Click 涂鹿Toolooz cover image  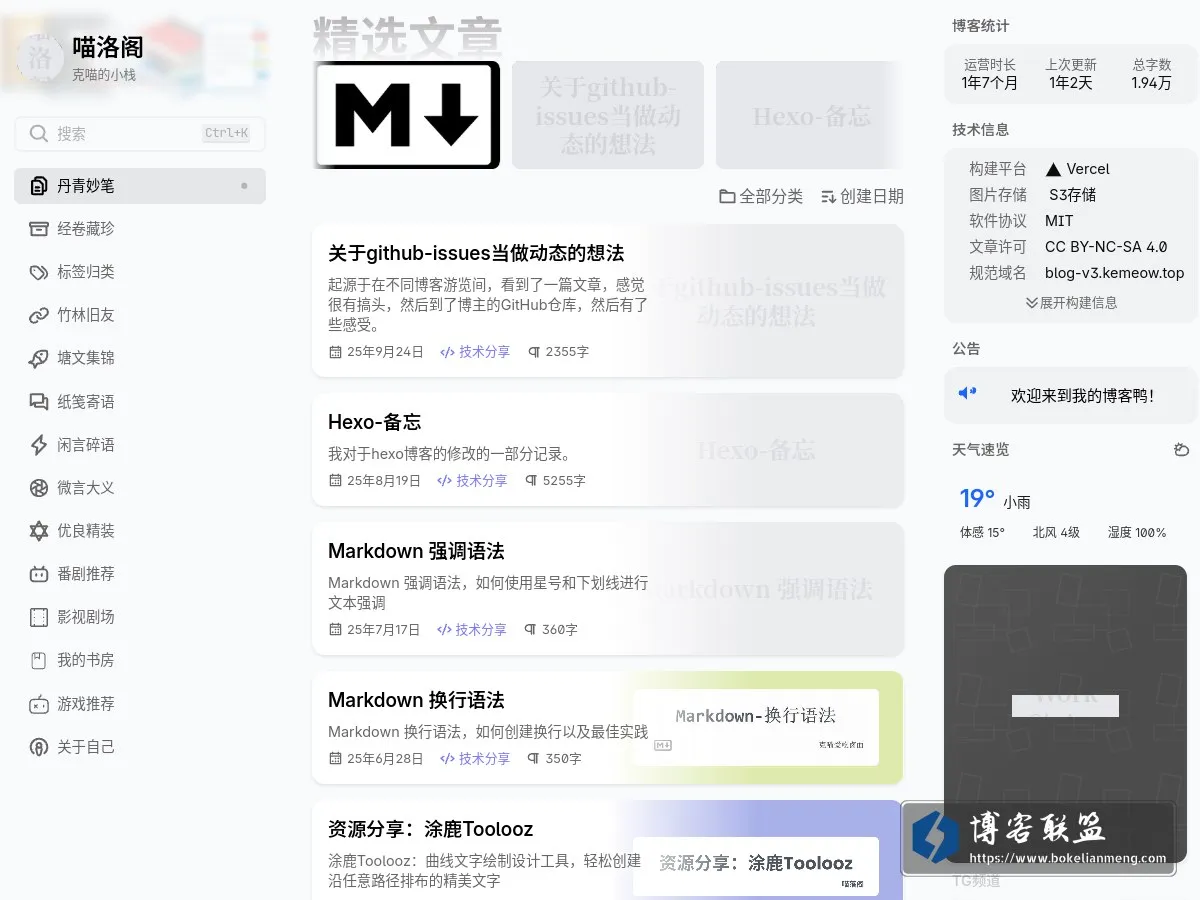pos(755,865)
